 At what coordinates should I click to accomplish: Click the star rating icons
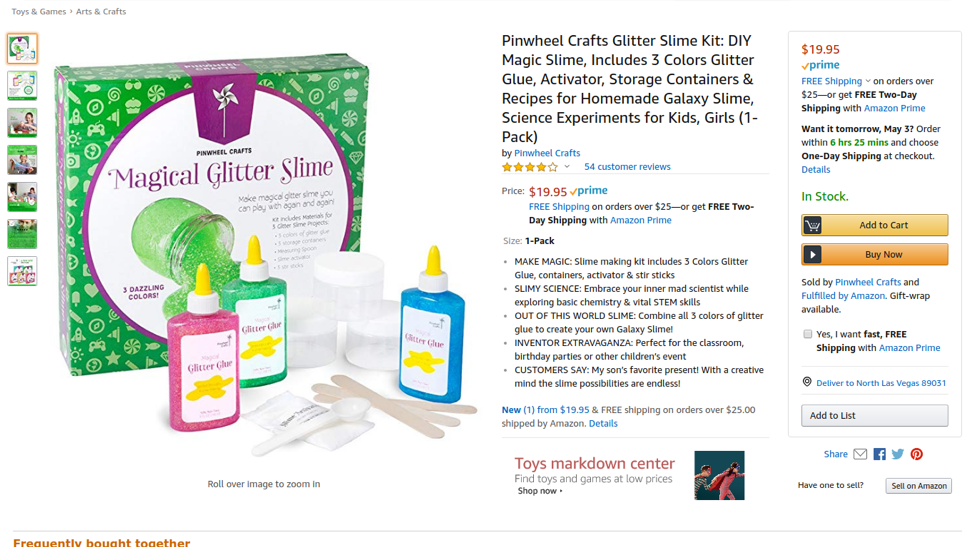point(530,167)
